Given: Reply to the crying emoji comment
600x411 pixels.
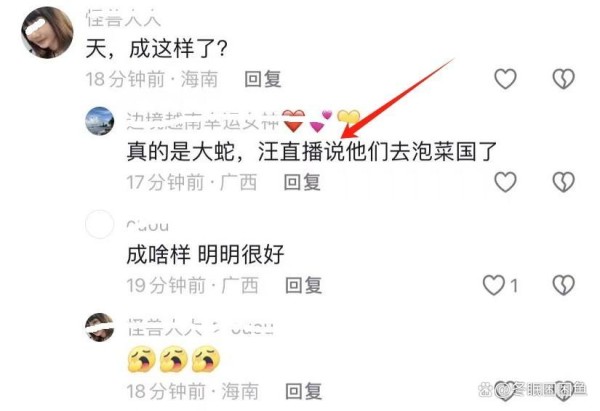Looking at the screenshot, I should pyautogui.click(x=304, y=391).
